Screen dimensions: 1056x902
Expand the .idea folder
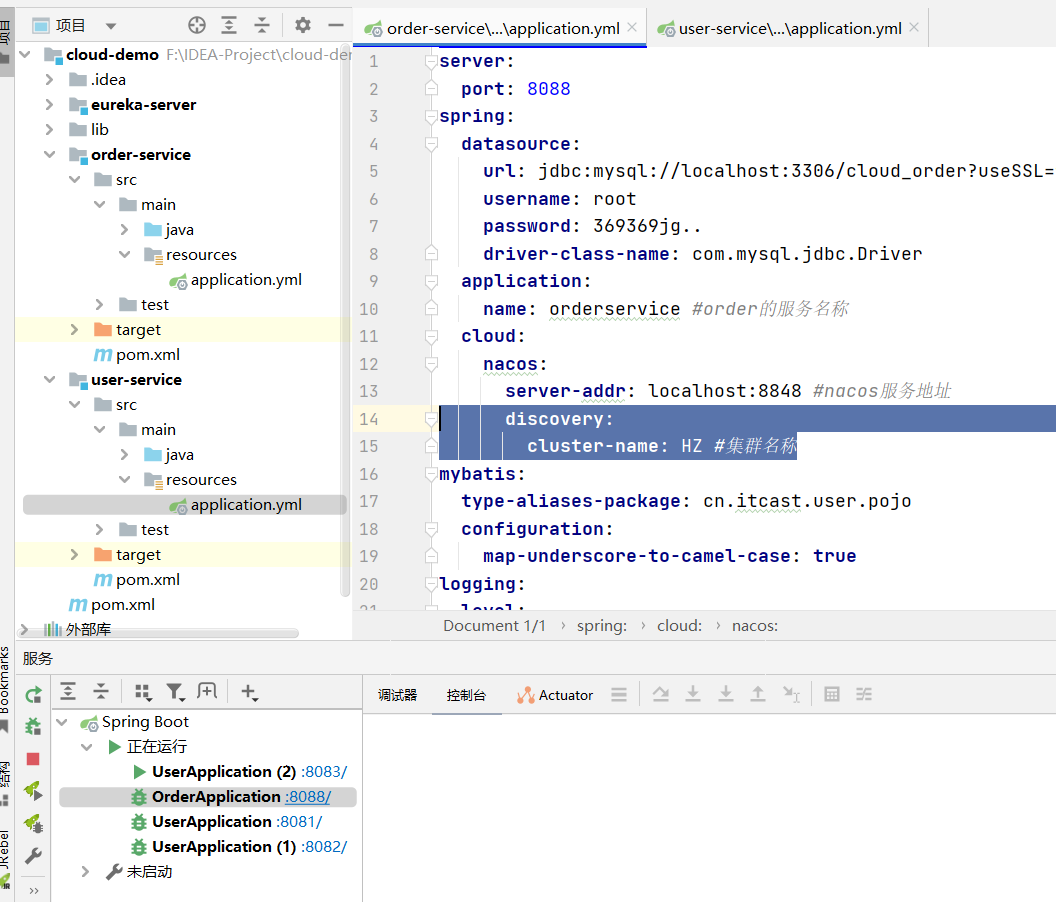coord(49,79)
